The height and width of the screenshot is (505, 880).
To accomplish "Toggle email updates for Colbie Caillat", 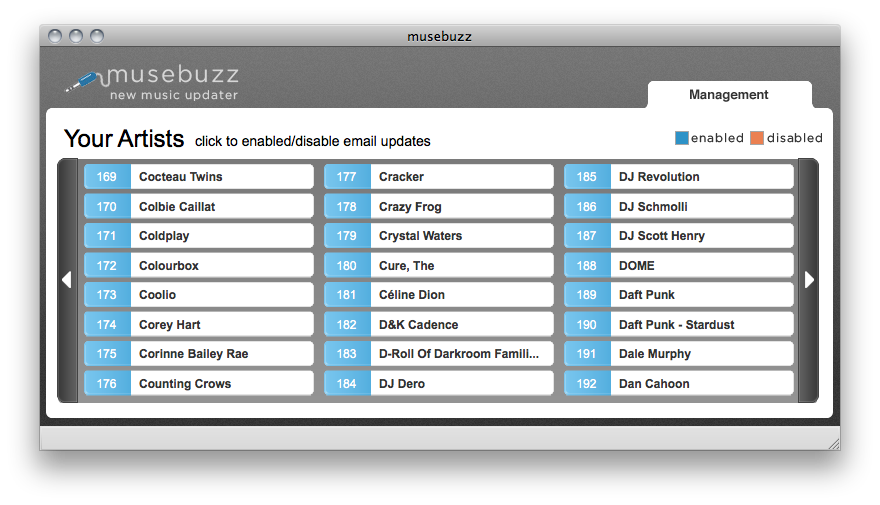I will click(x=199, y=206).
